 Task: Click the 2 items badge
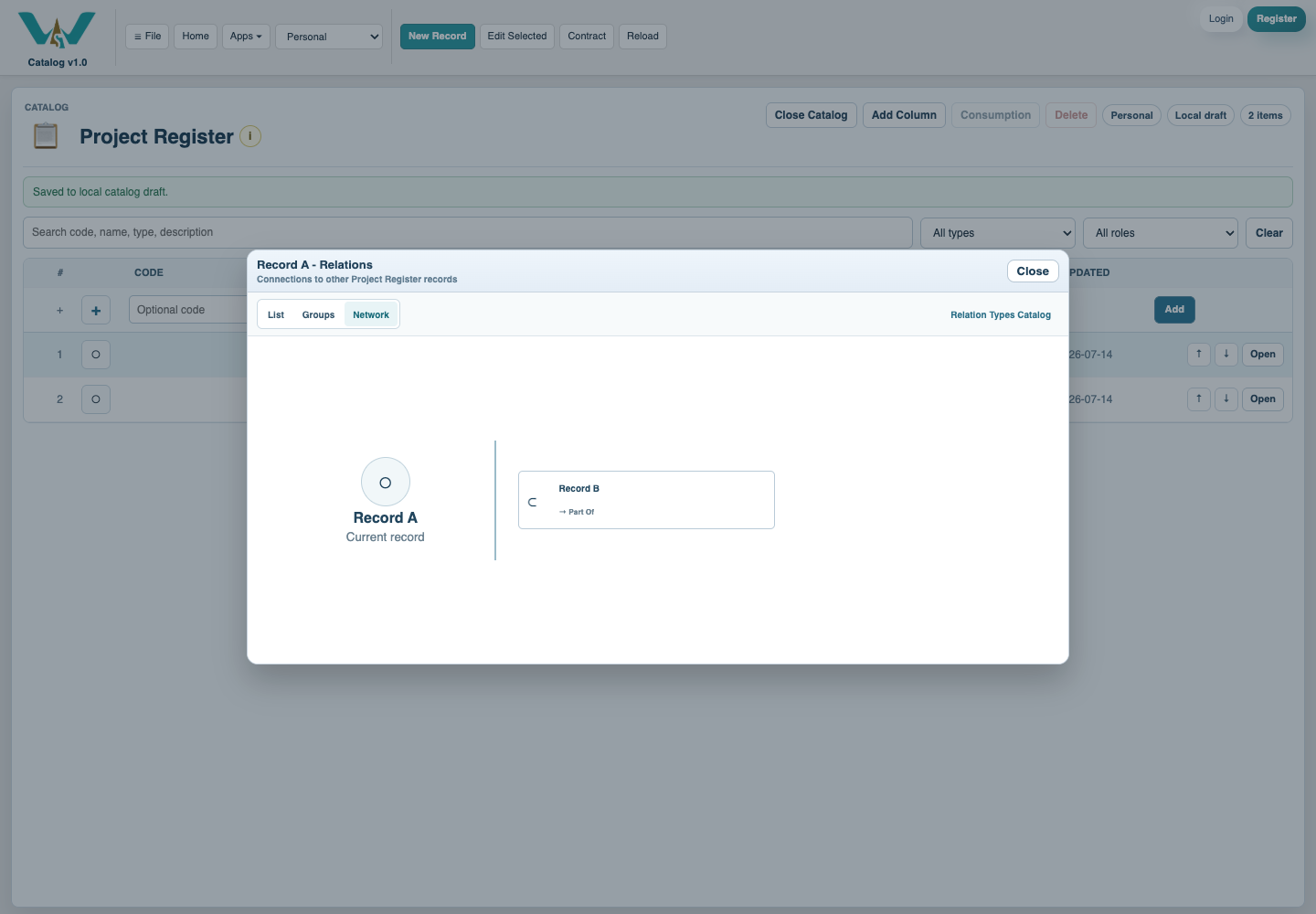click(x=1266, y=115)
